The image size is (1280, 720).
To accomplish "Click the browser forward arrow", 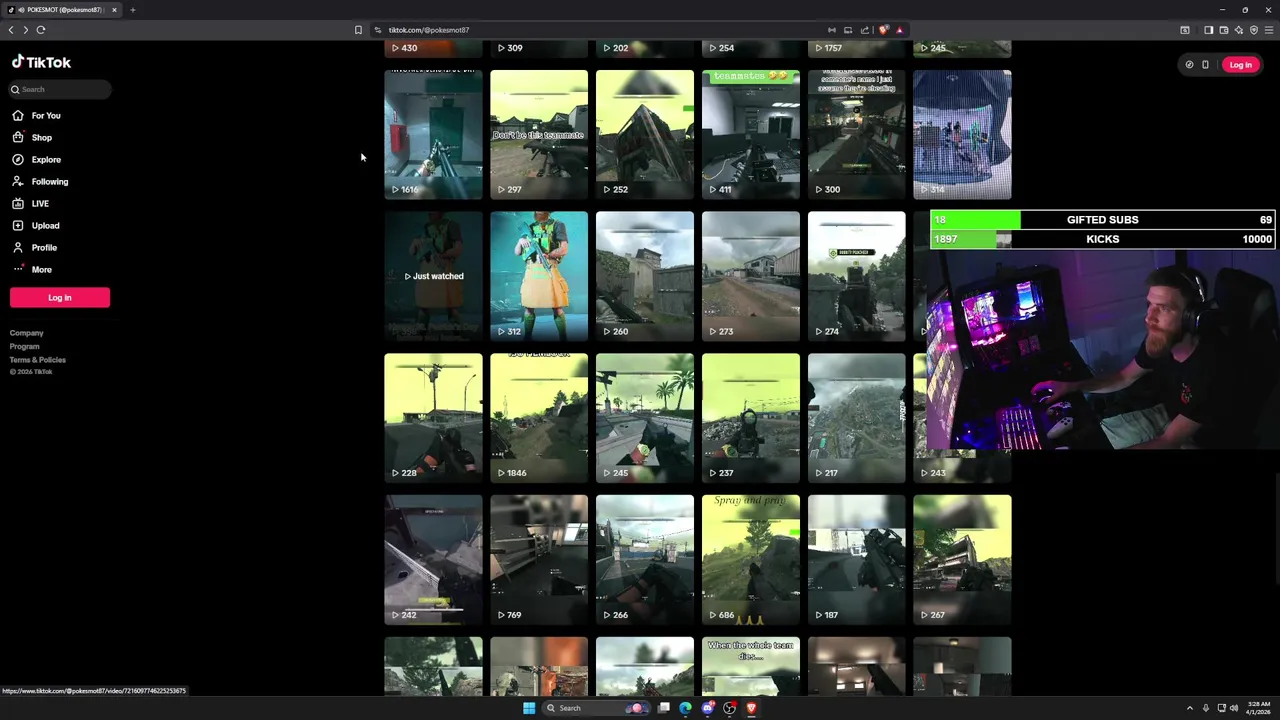I will pos(26,30).
